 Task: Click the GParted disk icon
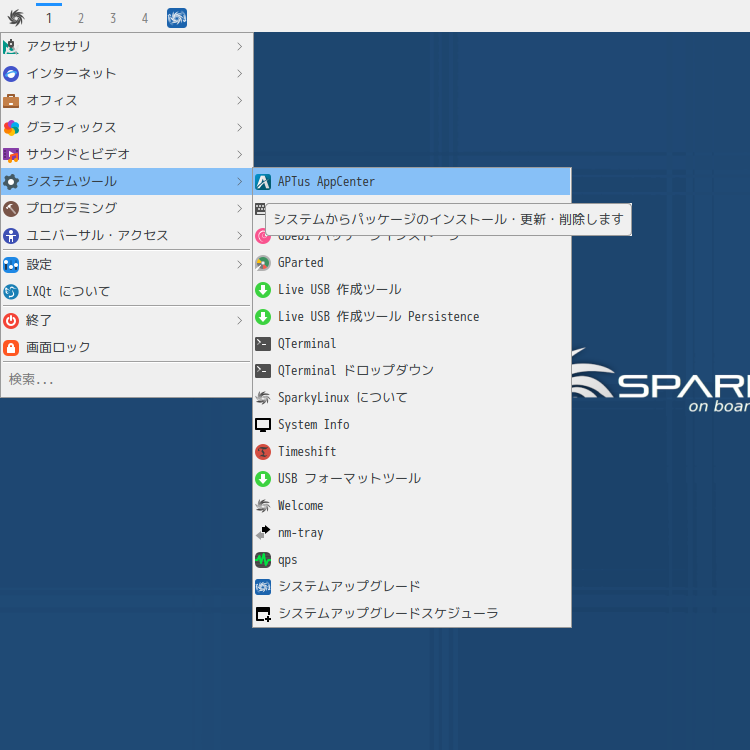[x=263, y=263]
